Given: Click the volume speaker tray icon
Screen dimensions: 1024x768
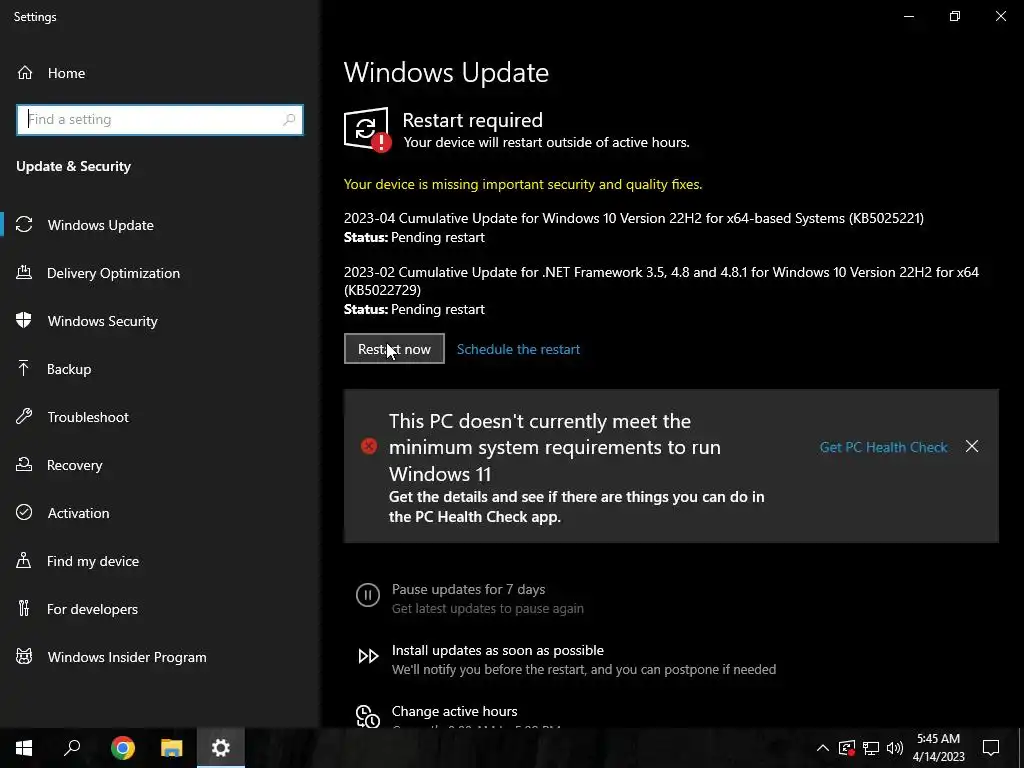Looking at the screenshot, I should [895, 748].
